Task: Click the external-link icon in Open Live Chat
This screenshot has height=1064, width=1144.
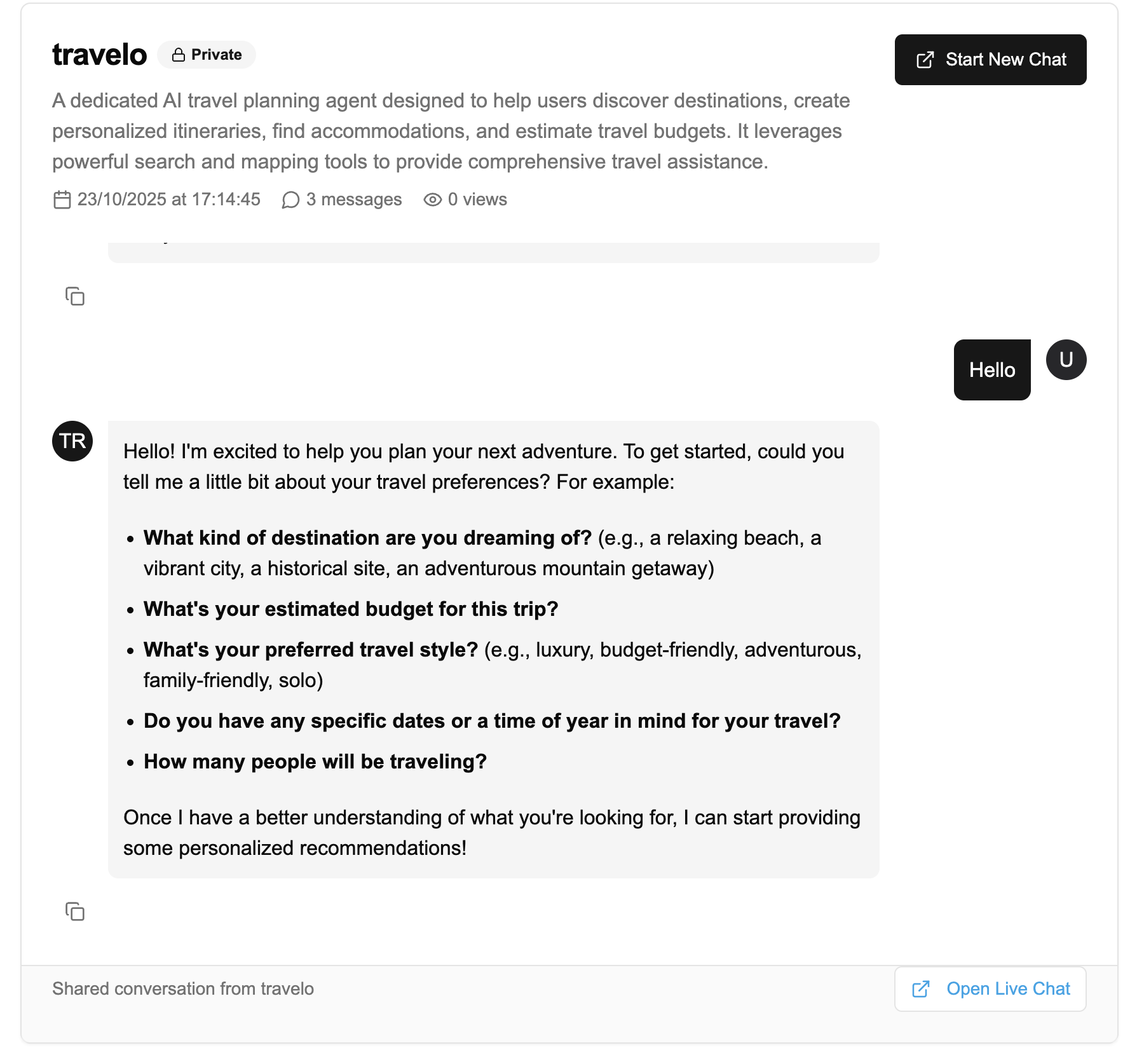Action: point(921,989)
